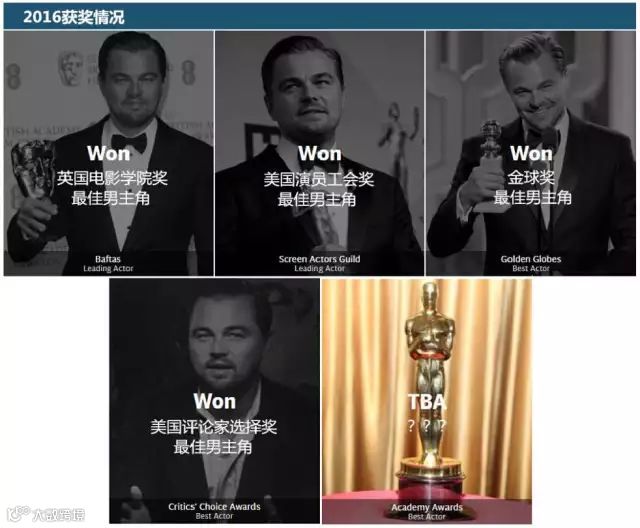
Task: Click the Won label on Golden Globes tile
Action: 531,153
